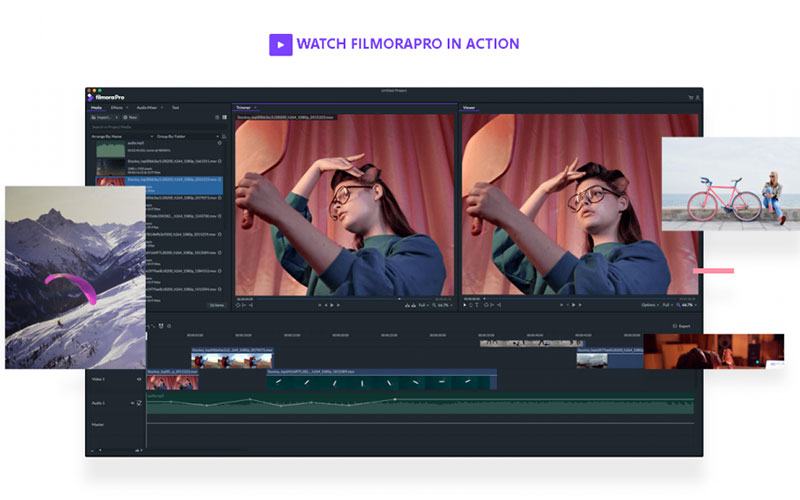
Task: Click the Search in Project Media field
Action: (x=157, y=127)
